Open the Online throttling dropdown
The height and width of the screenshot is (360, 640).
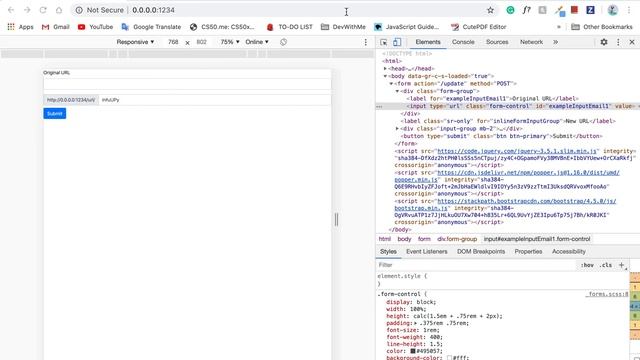pos(257,42)
